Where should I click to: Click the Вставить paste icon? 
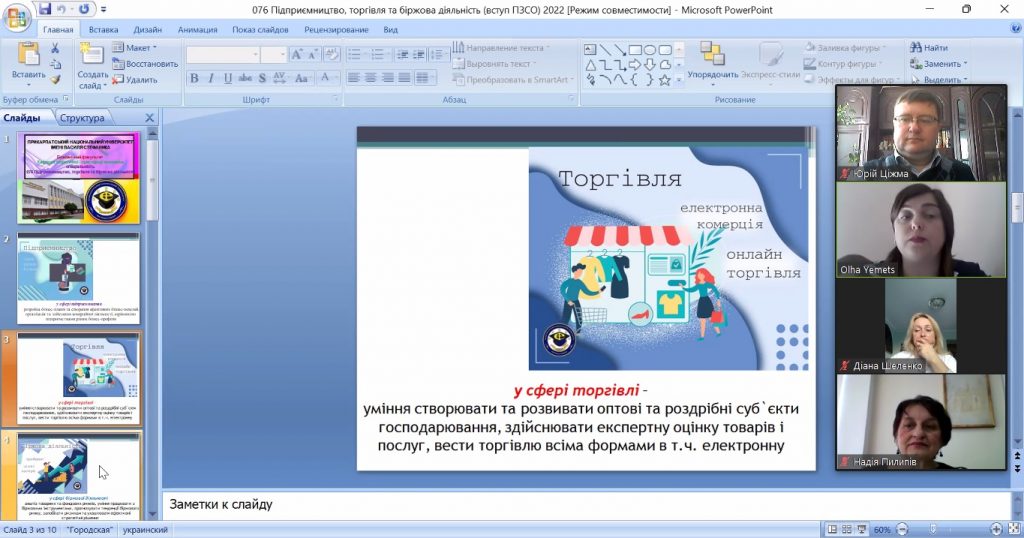[x=28, y=54]
